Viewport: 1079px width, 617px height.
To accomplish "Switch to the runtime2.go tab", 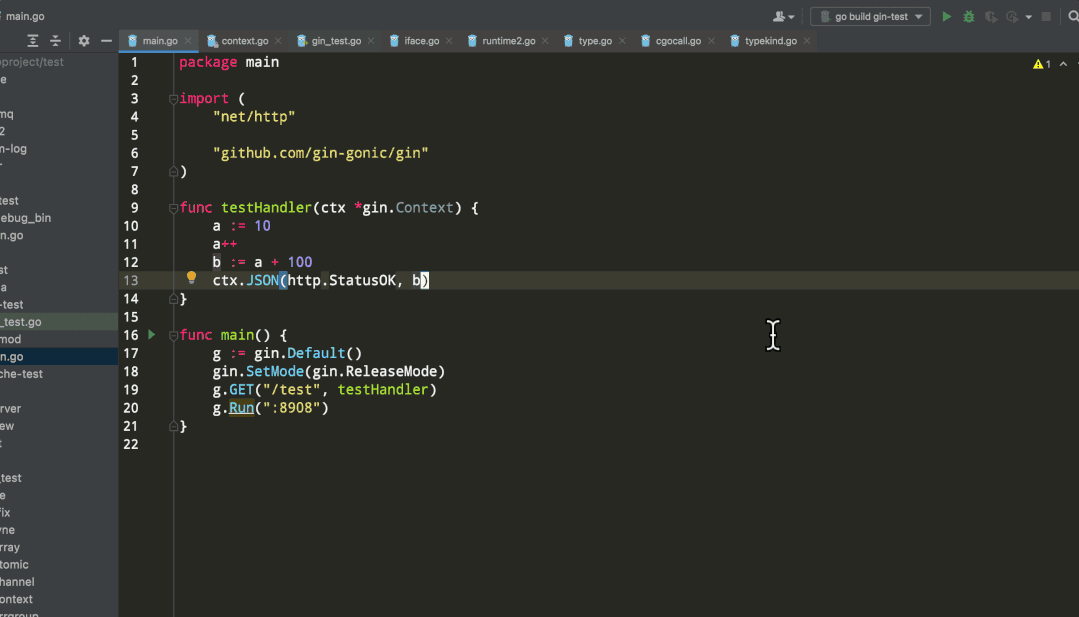I will [508, 41].
